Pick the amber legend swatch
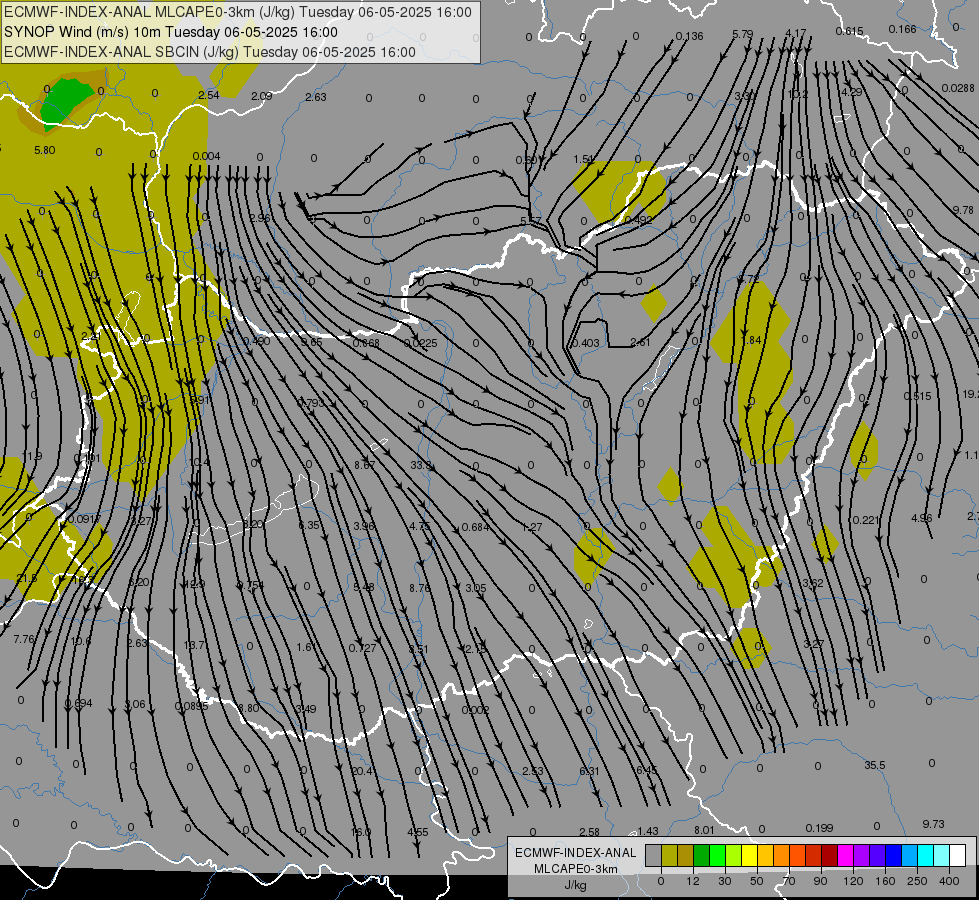 point(765,855)
